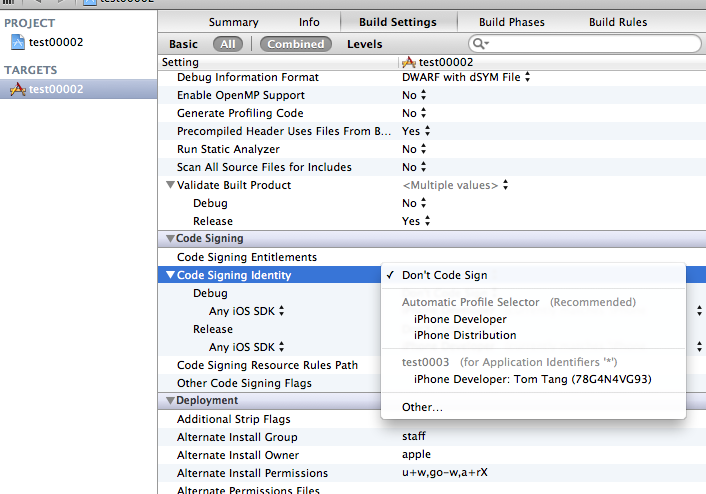Collapse the Validate Built Product setting

pos(170,185)
